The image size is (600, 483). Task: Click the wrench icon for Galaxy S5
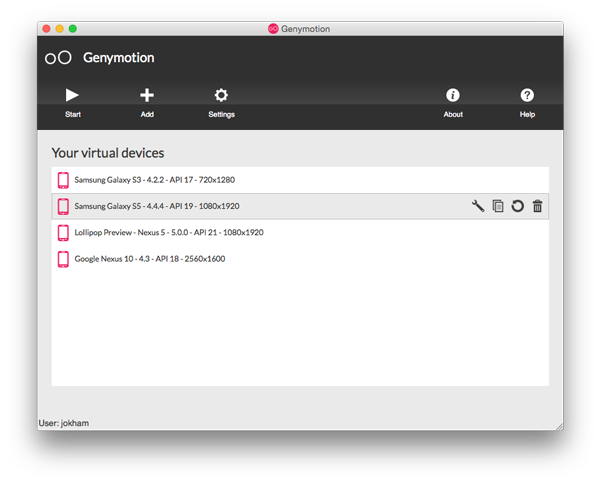click(x=478, y=206)
